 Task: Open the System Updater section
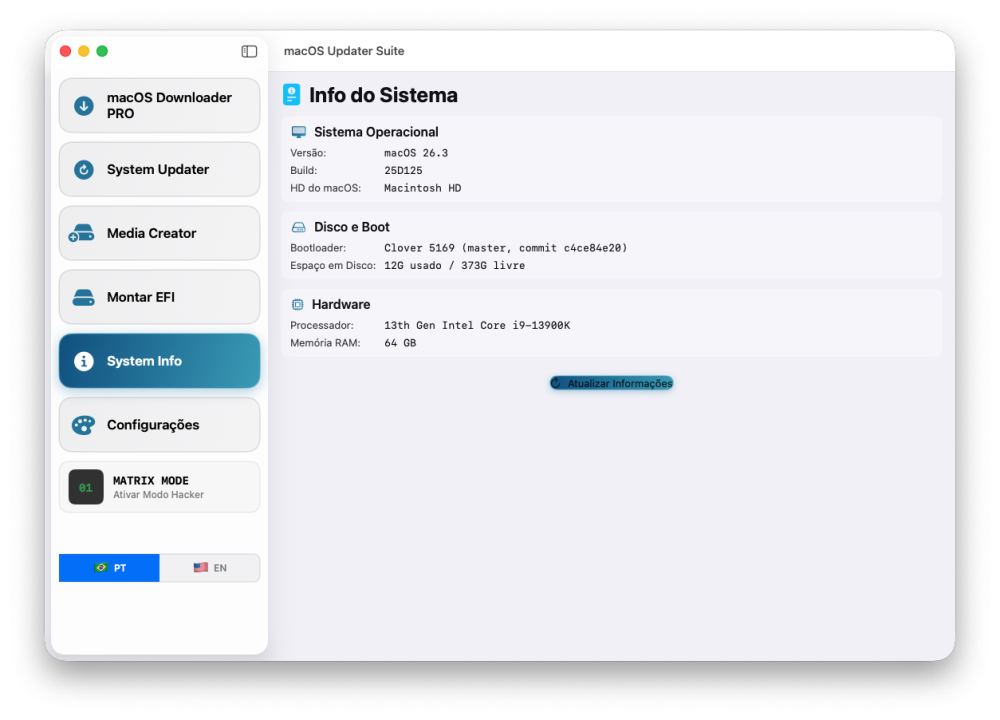(159, 170)
